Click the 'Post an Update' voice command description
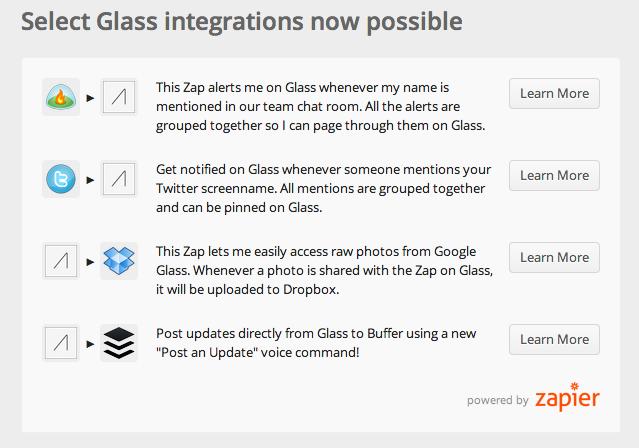Viewport: 639px width, 448px height. (x=316, y=343)
